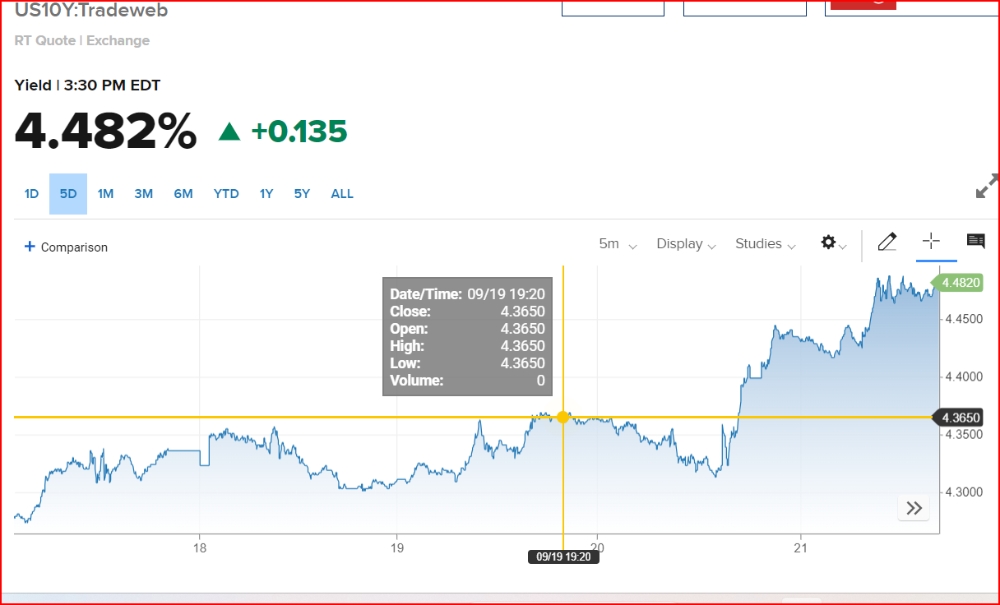This screenshot has height=605, width=1000.
Task: Click the date label 18 on axis
Action: [200, 548]
